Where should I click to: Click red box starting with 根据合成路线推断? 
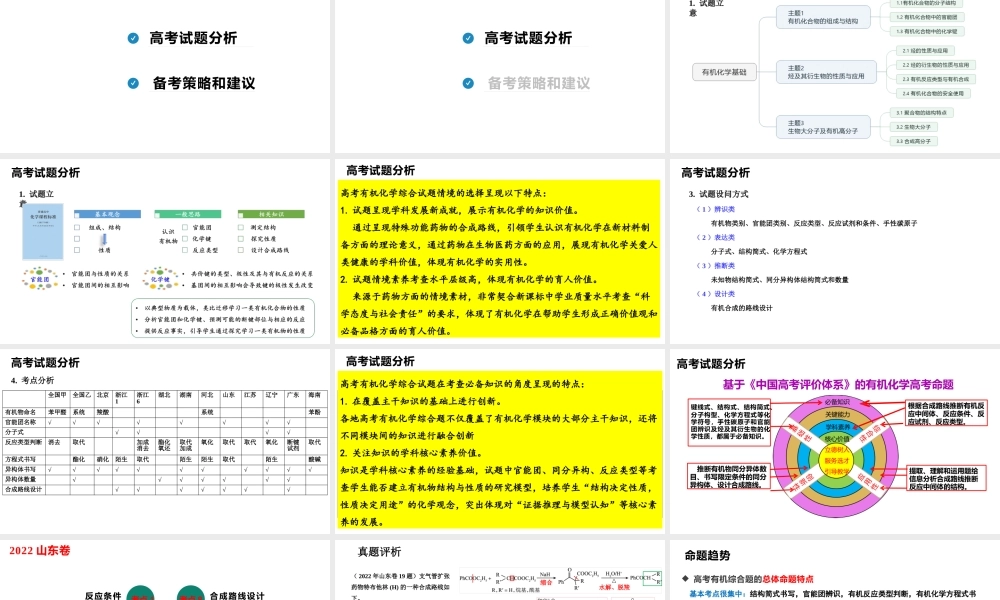coord(946,413)
